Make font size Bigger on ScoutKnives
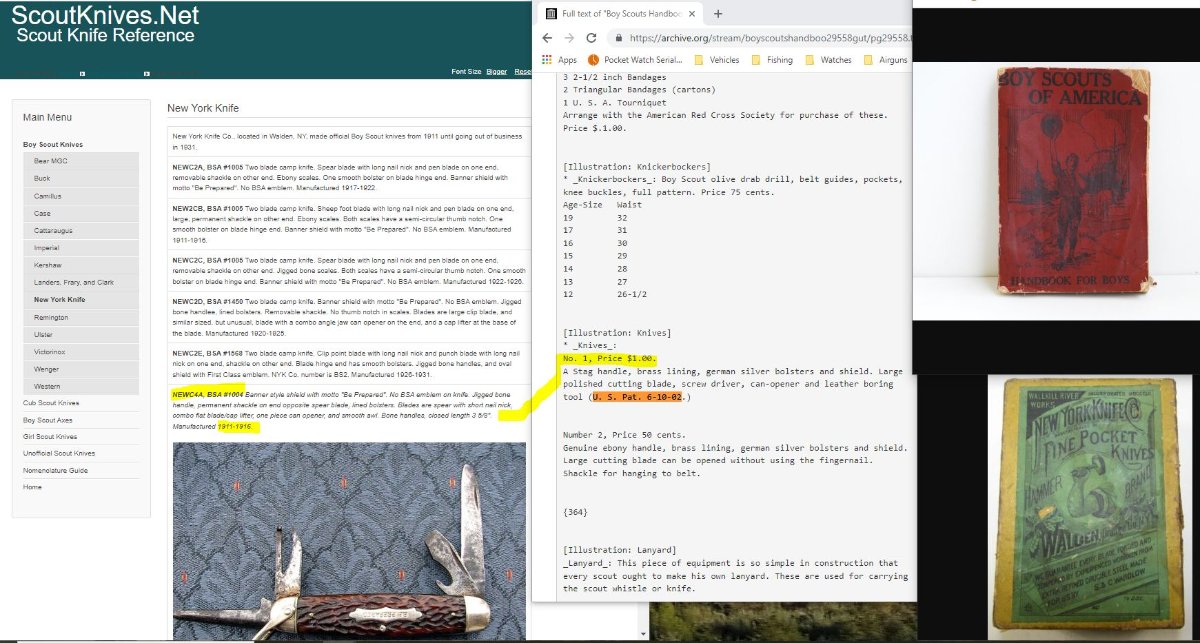This screenshot has height=643, width=1200. [496, 72]
